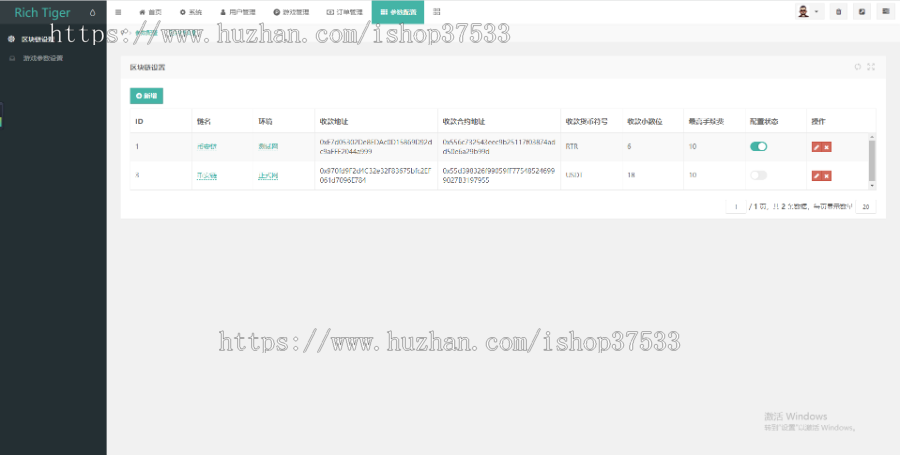The height and width of the screenshot is (455, 900).
Task: Click the droplet icon beside Rich Tiger
Action: [x=92, y=13]
